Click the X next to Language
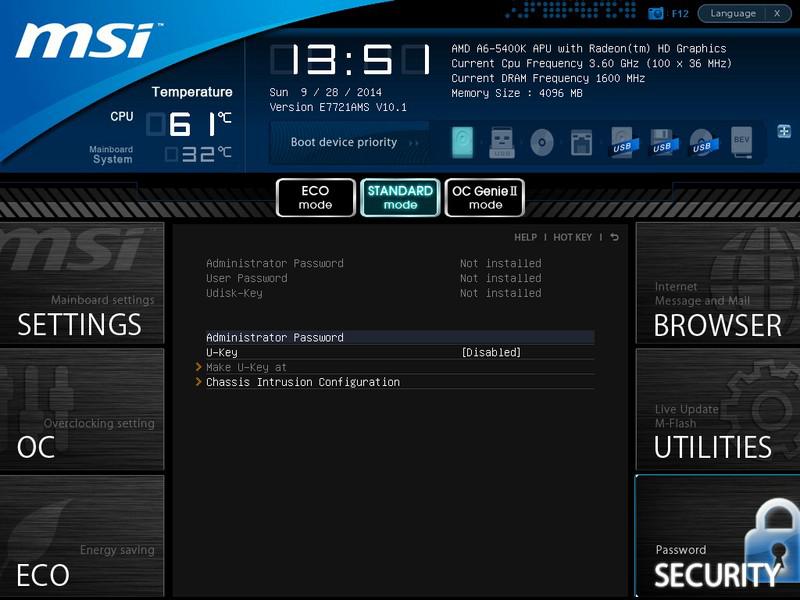This screenshot has height=600, width=800. pos(777,13)
